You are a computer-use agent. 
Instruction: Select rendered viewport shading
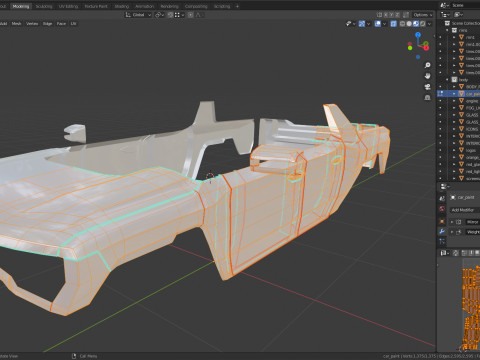(422, 24)
